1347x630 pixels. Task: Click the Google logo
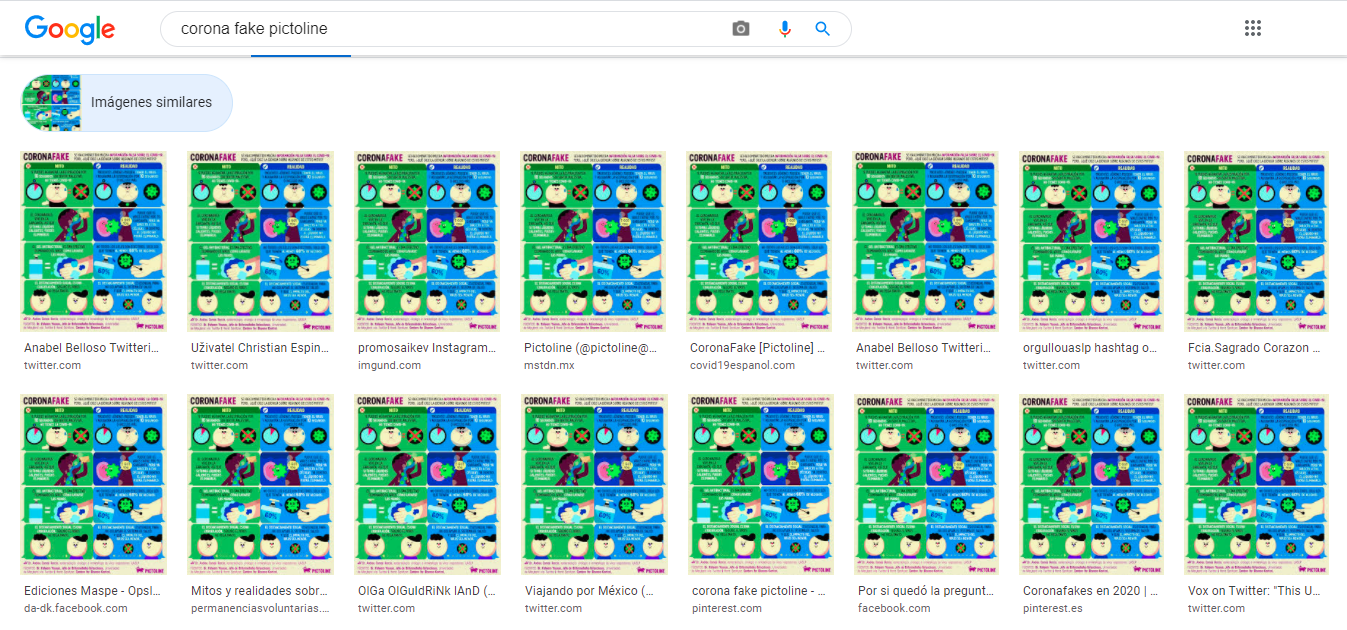[x=69, y=29]
